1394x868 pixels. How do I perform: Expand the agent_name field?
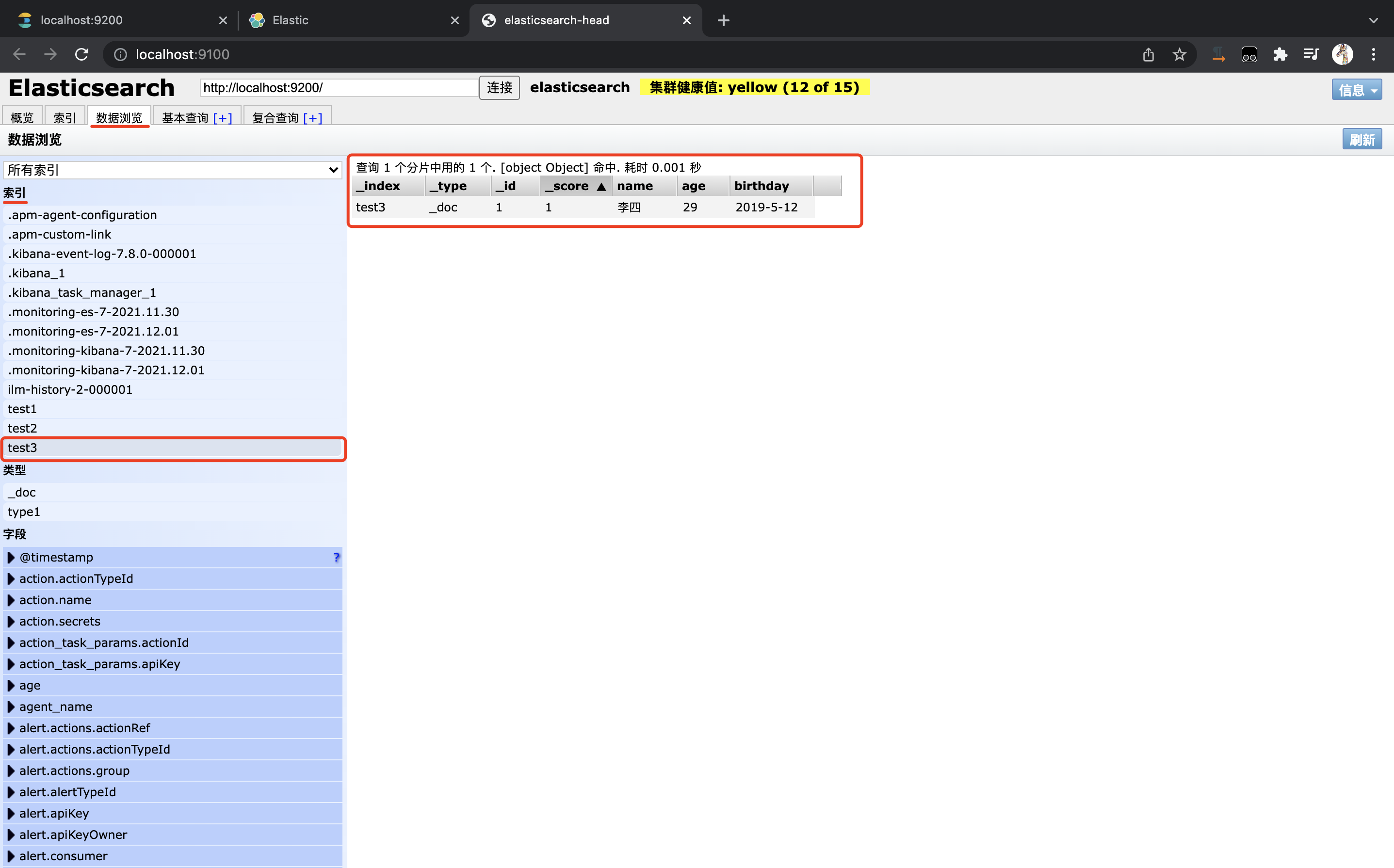pos(10,707)
